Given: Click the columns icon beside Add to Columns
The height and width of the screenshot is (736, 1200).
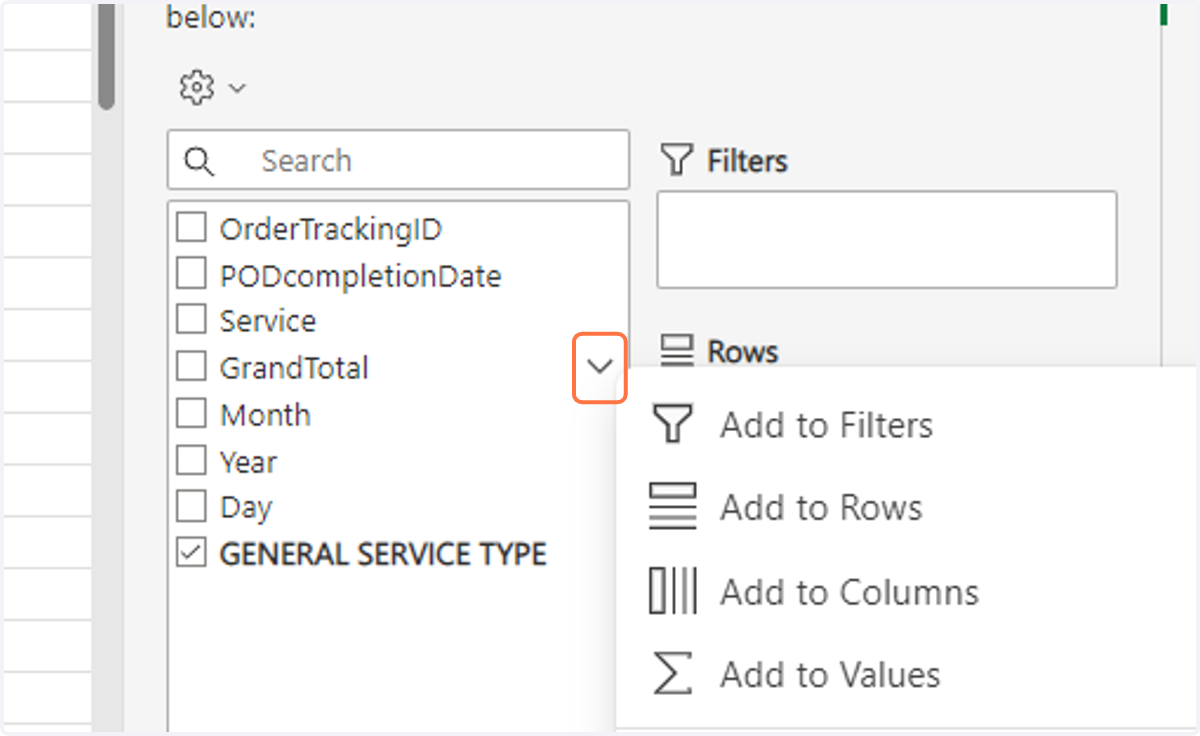Looking at the screenshot, I should 672,590.
